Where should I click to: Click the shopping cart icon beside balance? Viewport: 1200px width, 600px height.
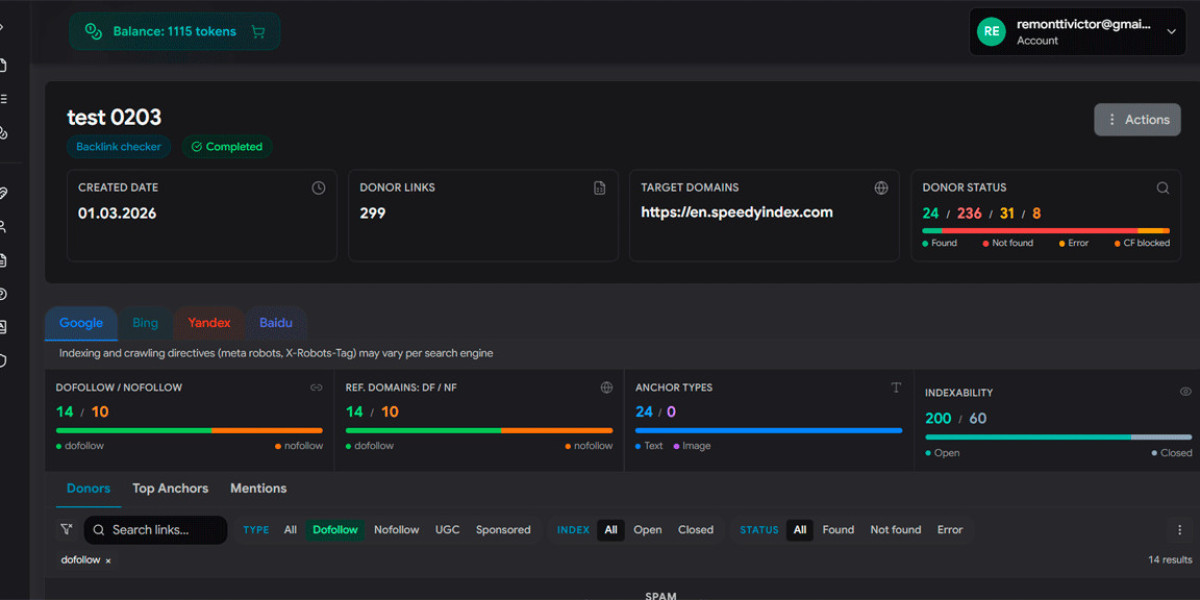pos(258,32)
